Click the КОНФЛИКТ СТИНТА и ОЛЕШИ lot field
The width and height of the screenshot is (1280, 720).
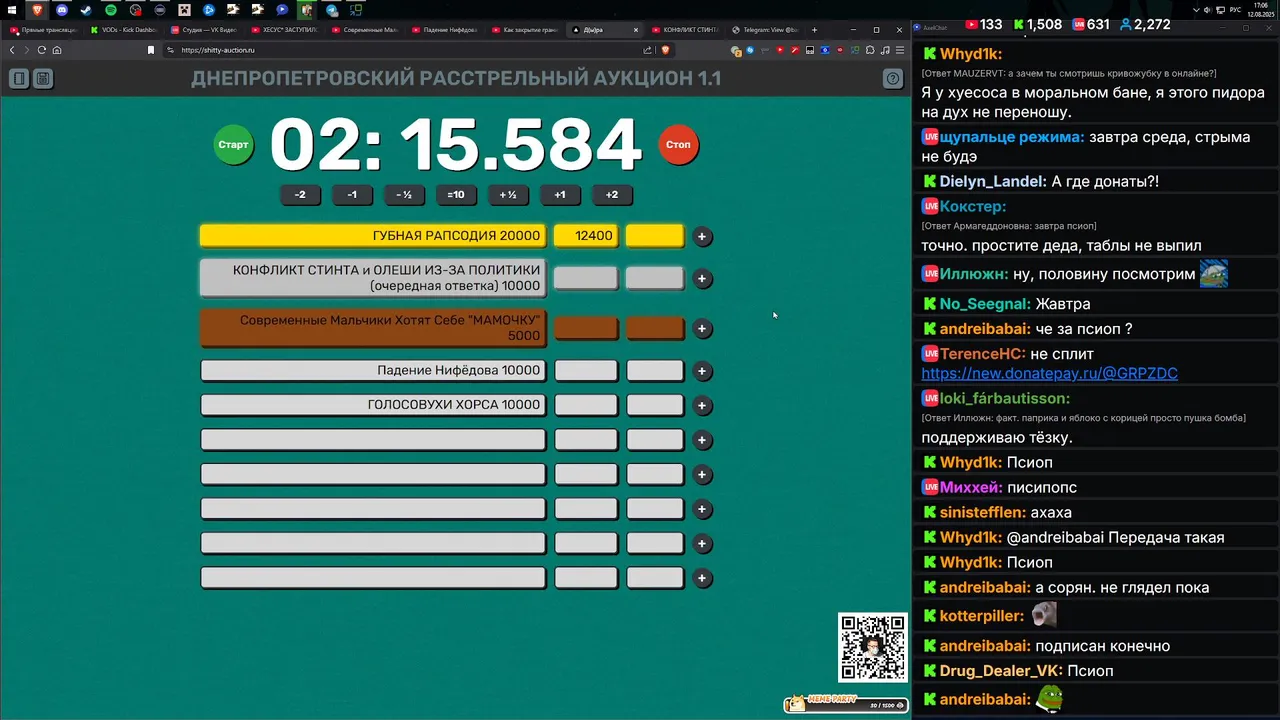point(373,278)
